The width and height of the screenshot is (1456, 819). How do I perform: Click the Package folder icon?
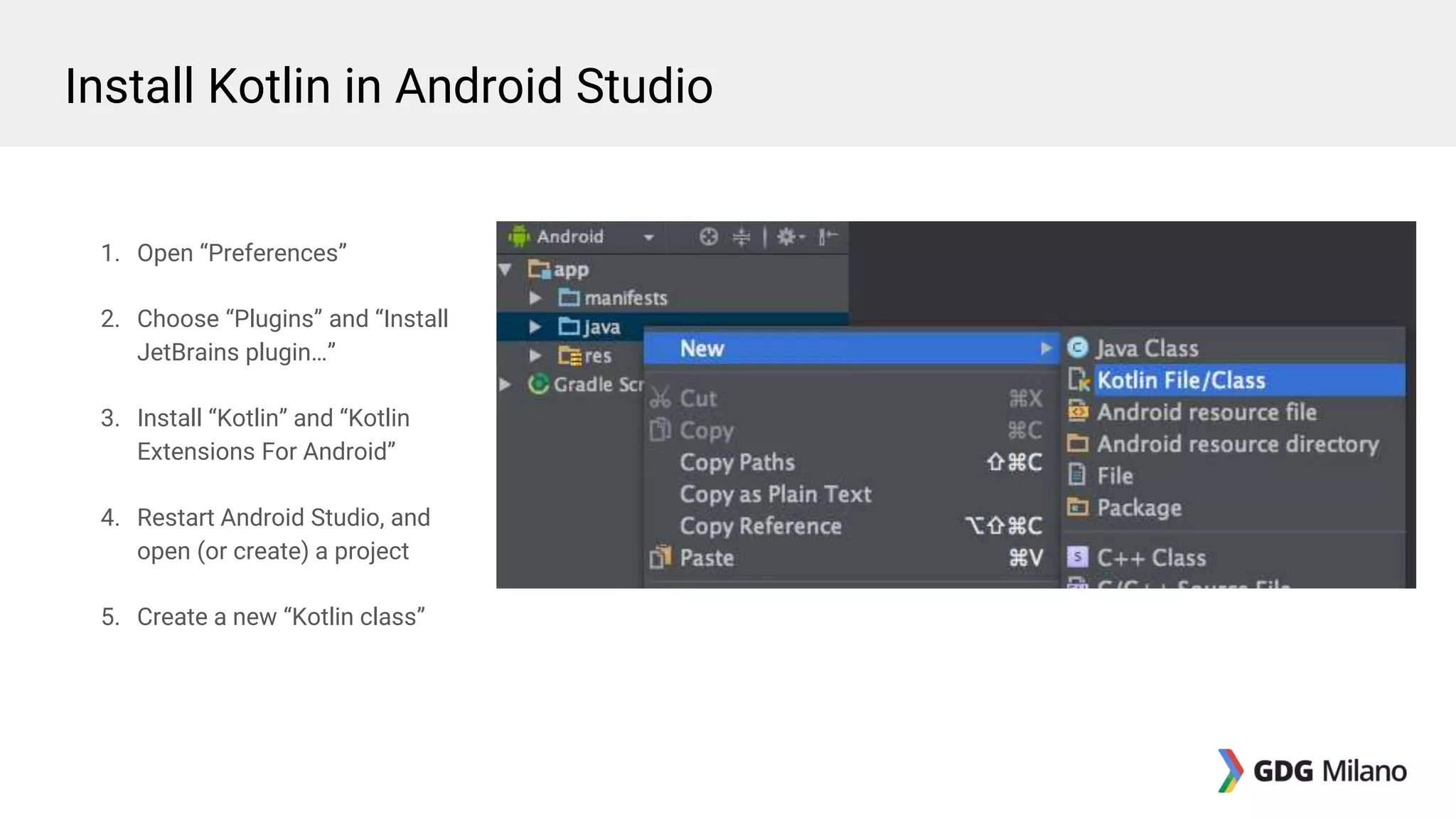pos(1078,507)
